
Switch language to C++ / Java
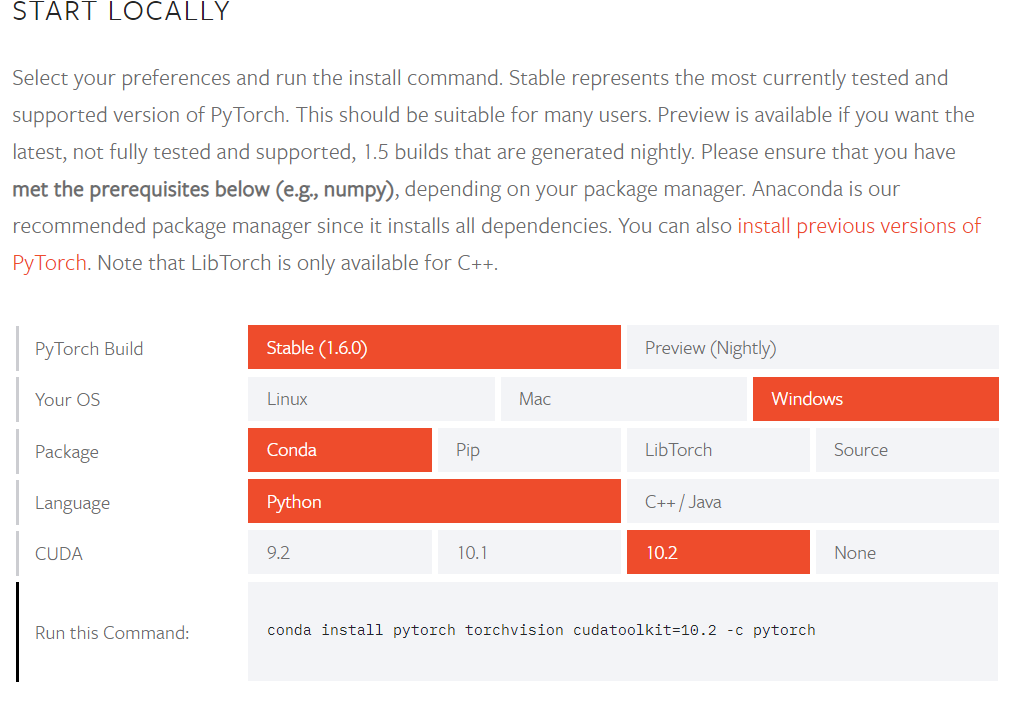tap(811, 502)
